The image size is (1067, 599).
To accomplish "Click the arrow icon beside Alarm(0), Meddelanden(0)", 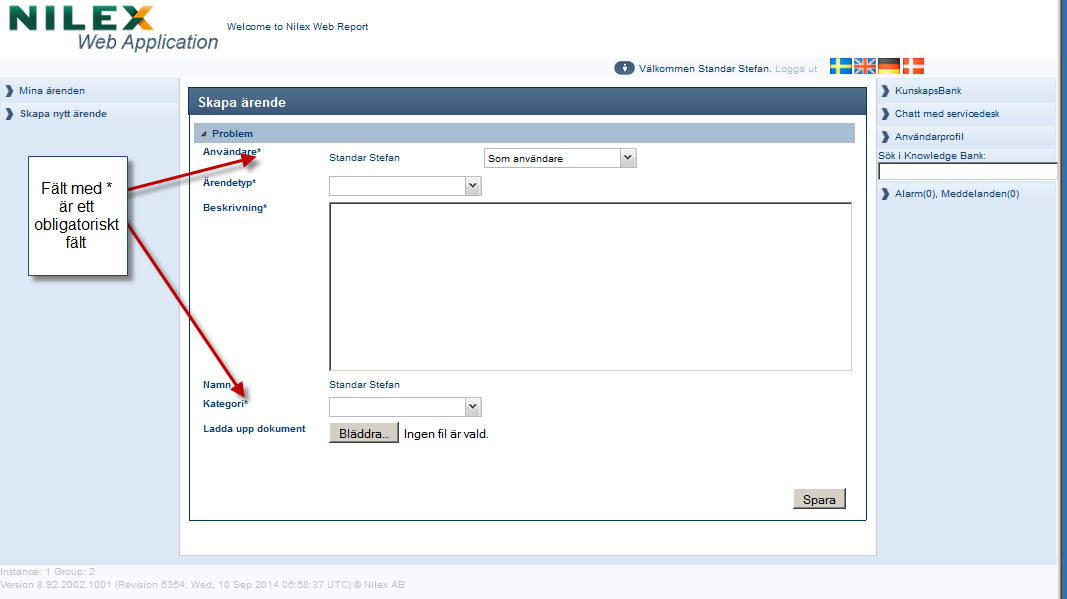I will point(885,194).
